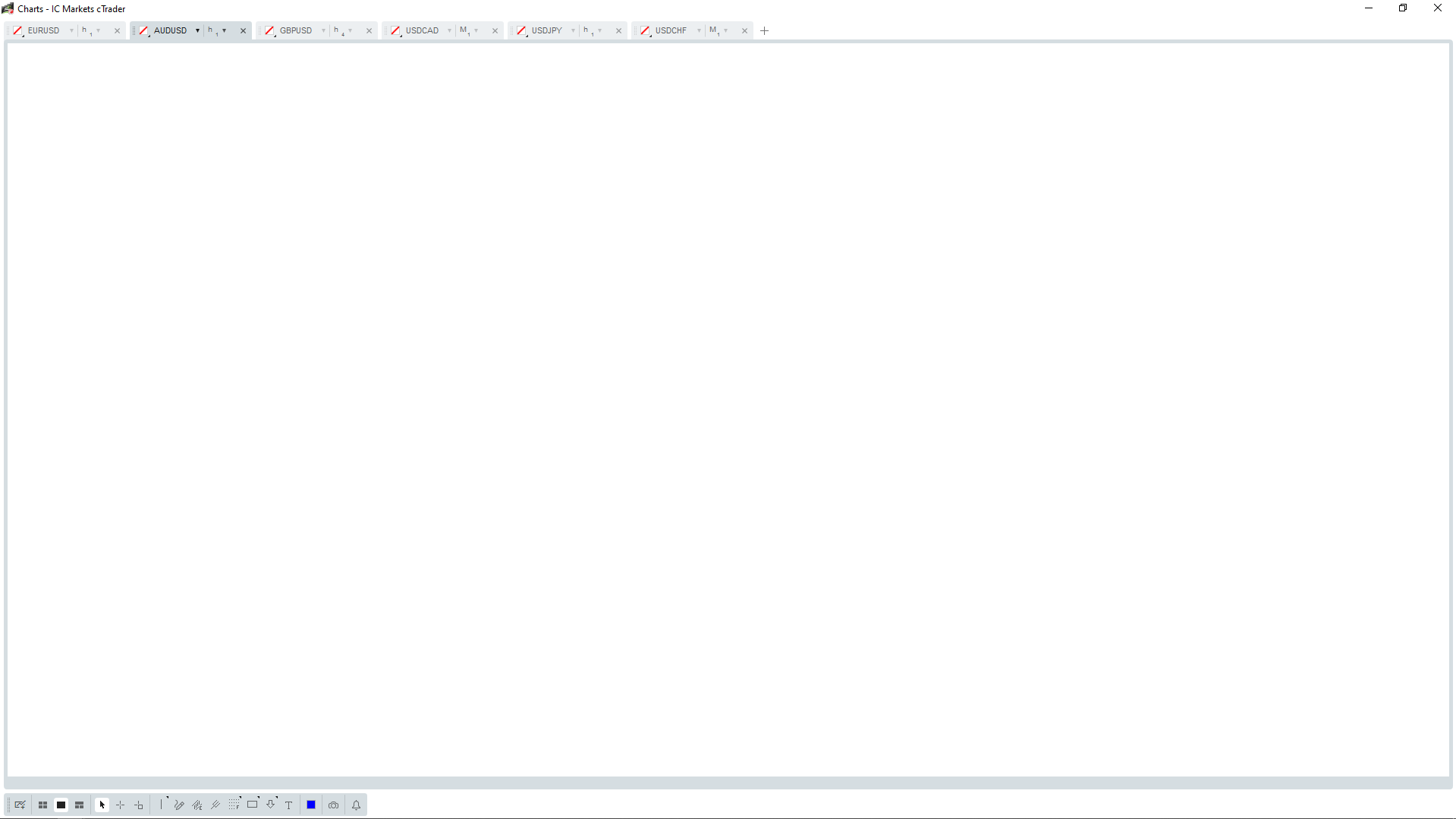Close the USDJPY chart tab
This screenshot has height=819, width=1456.
coord(618,31)
